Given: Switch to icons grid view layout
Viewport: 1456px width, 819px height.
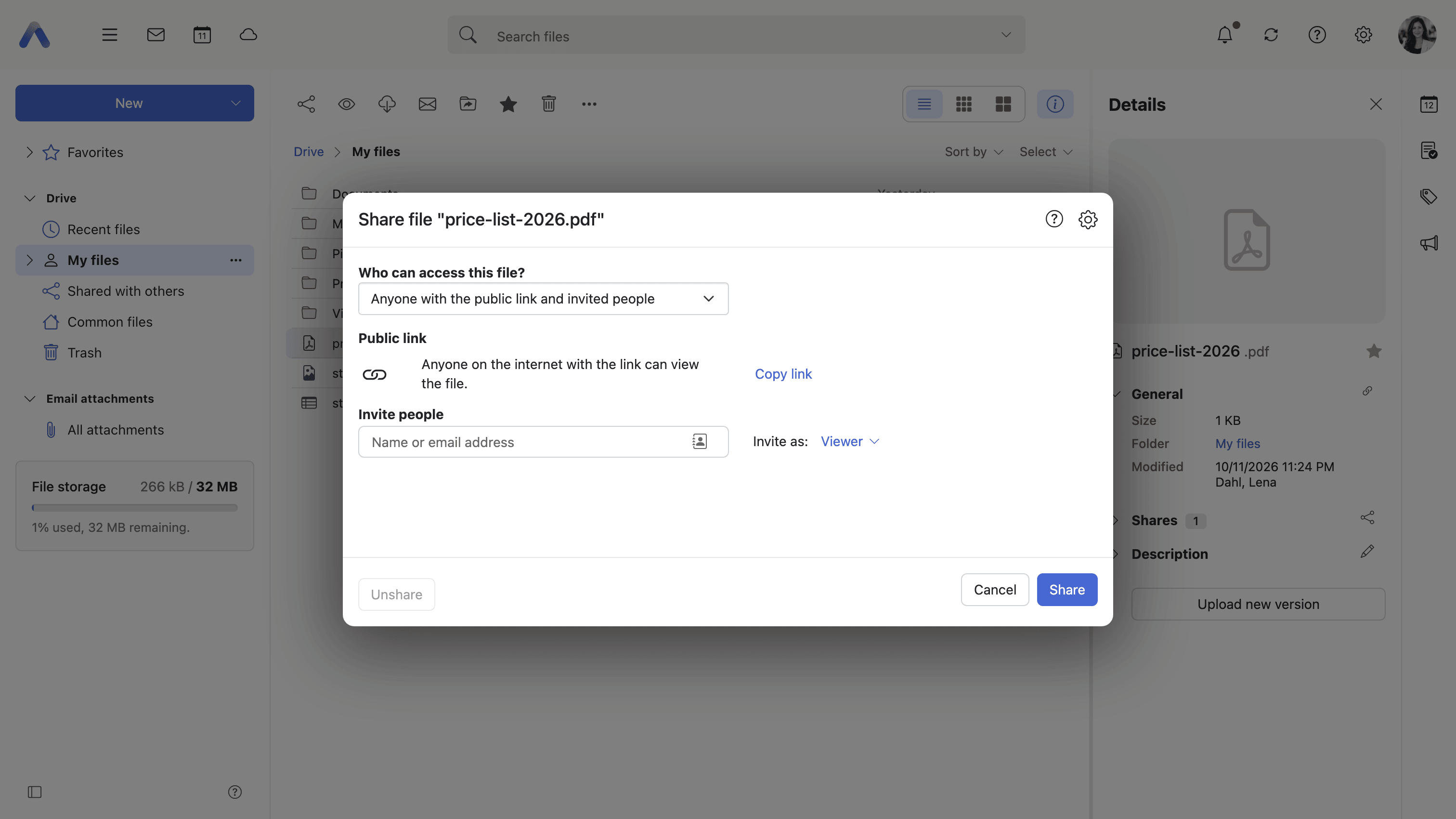Looking at the screenshot, I should pos(964,104).
